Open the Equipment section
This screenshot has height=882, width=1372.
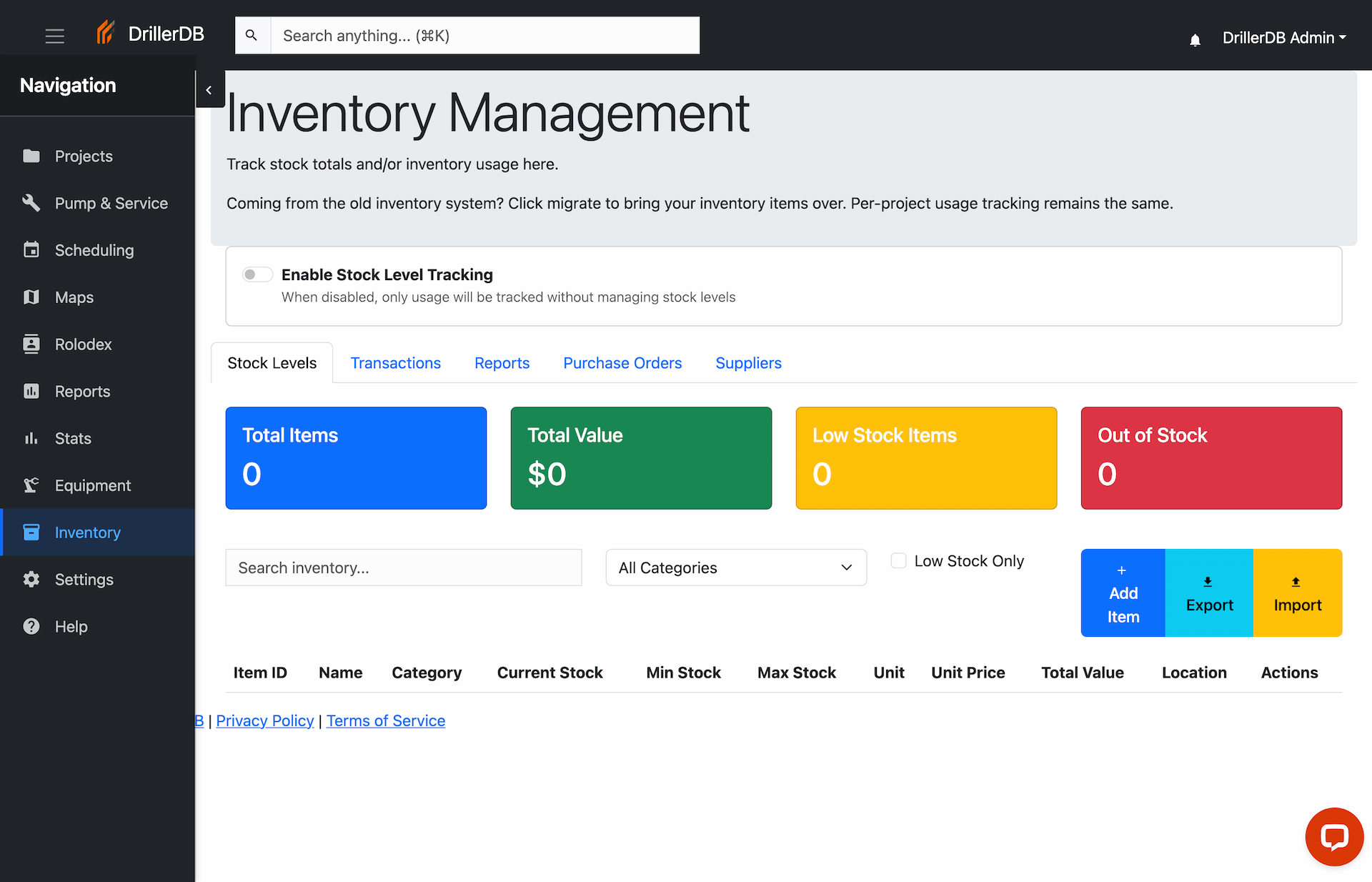tap(93, 485)
